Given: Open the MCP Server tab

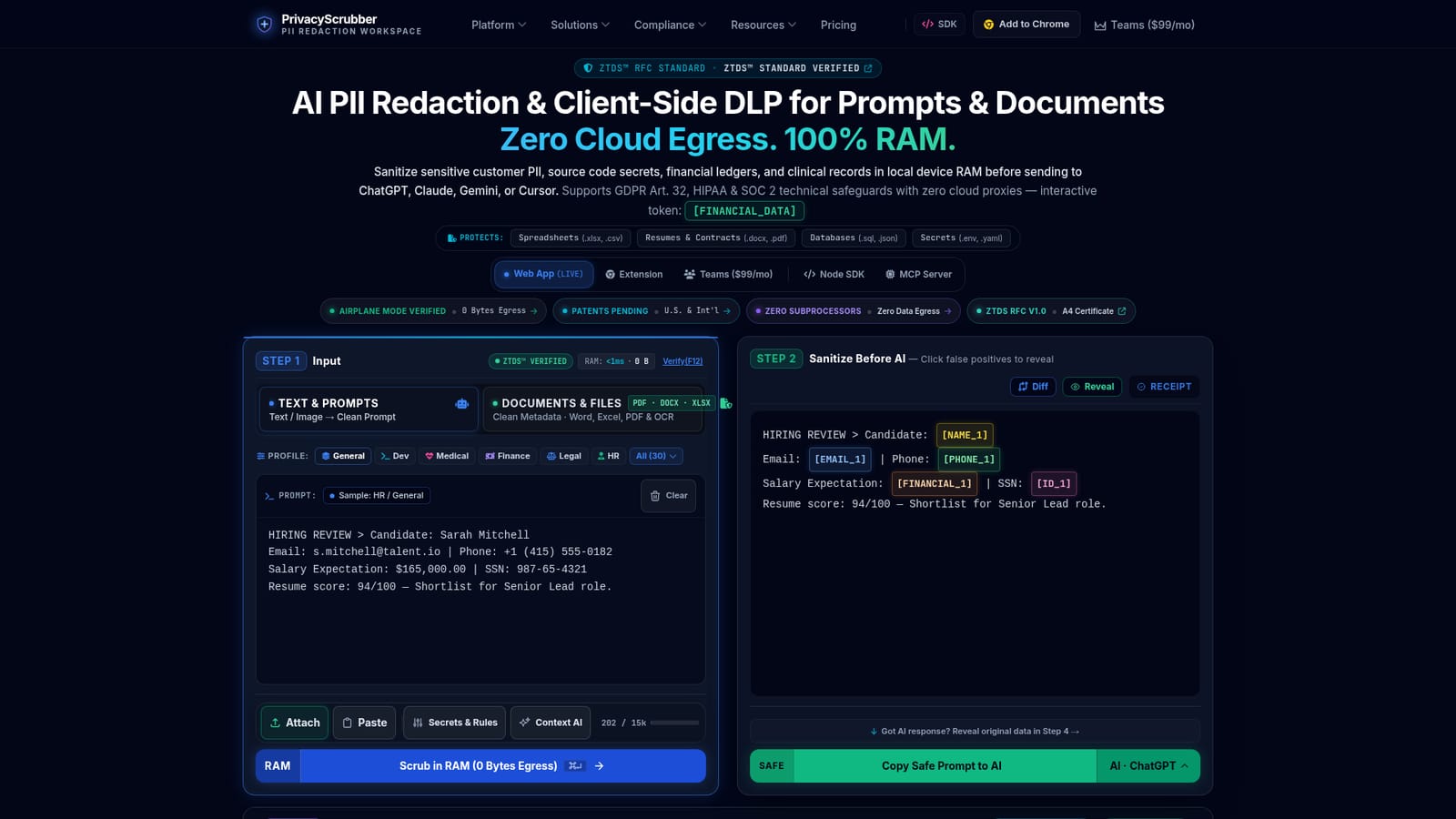Looking at the screenshot, I should coord(918,274).
